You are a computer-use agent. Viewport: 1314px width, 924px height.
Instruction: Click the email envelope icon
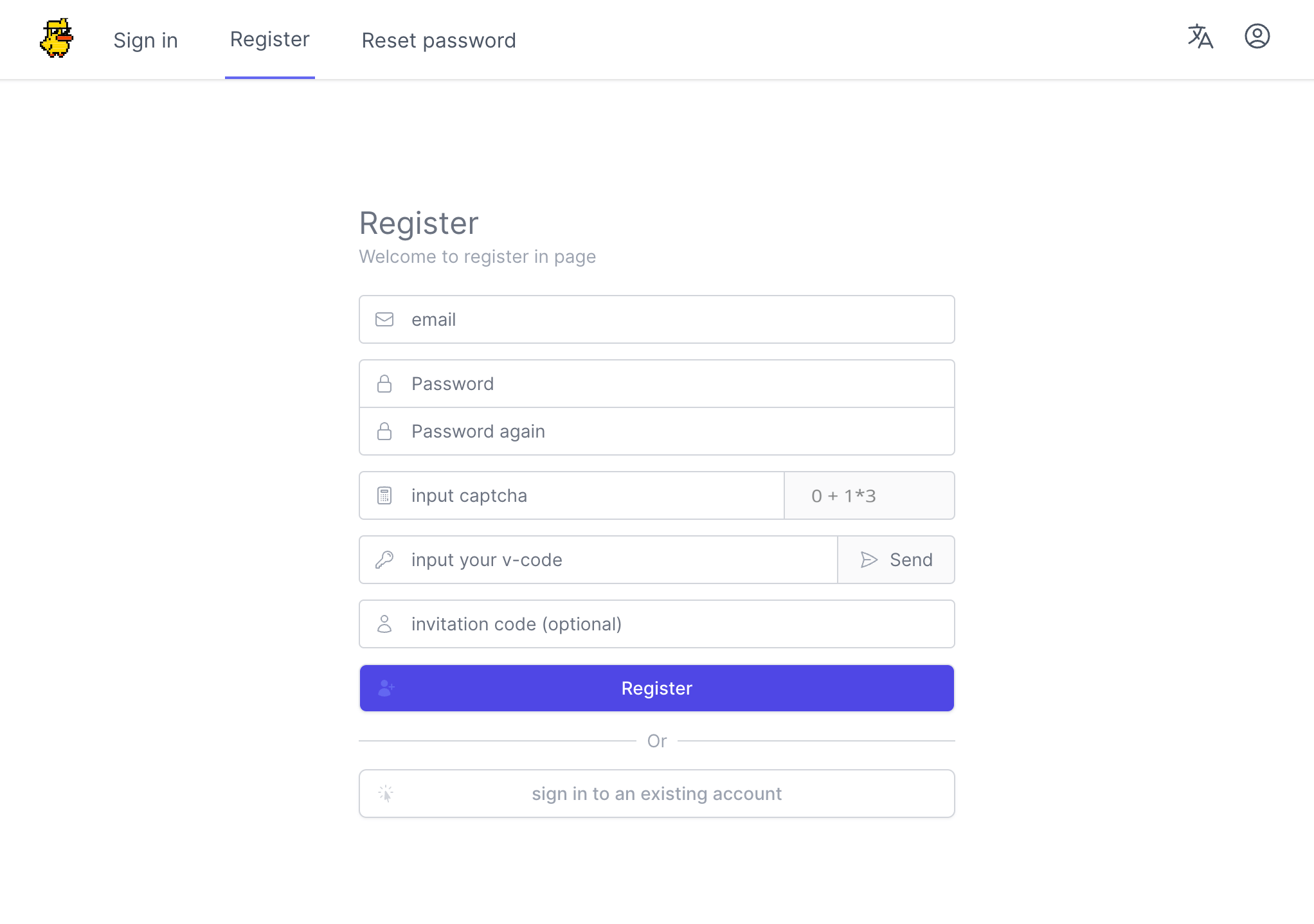[384, 319]
